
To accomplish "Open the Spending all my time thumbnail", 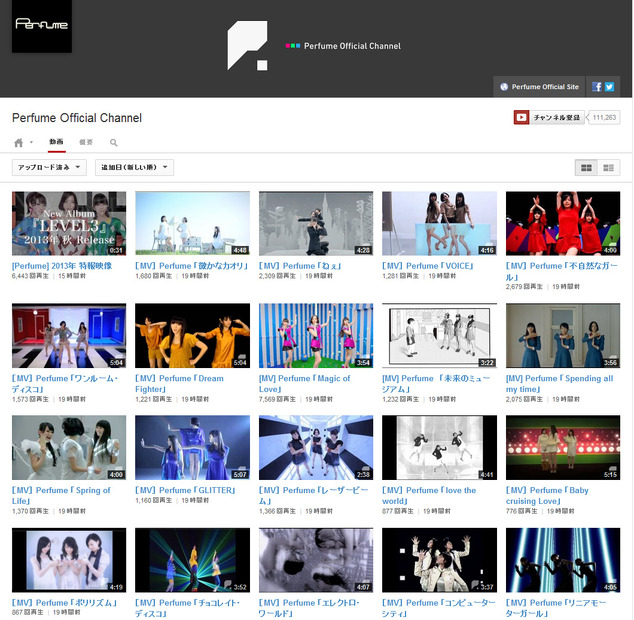I will 563,335.
